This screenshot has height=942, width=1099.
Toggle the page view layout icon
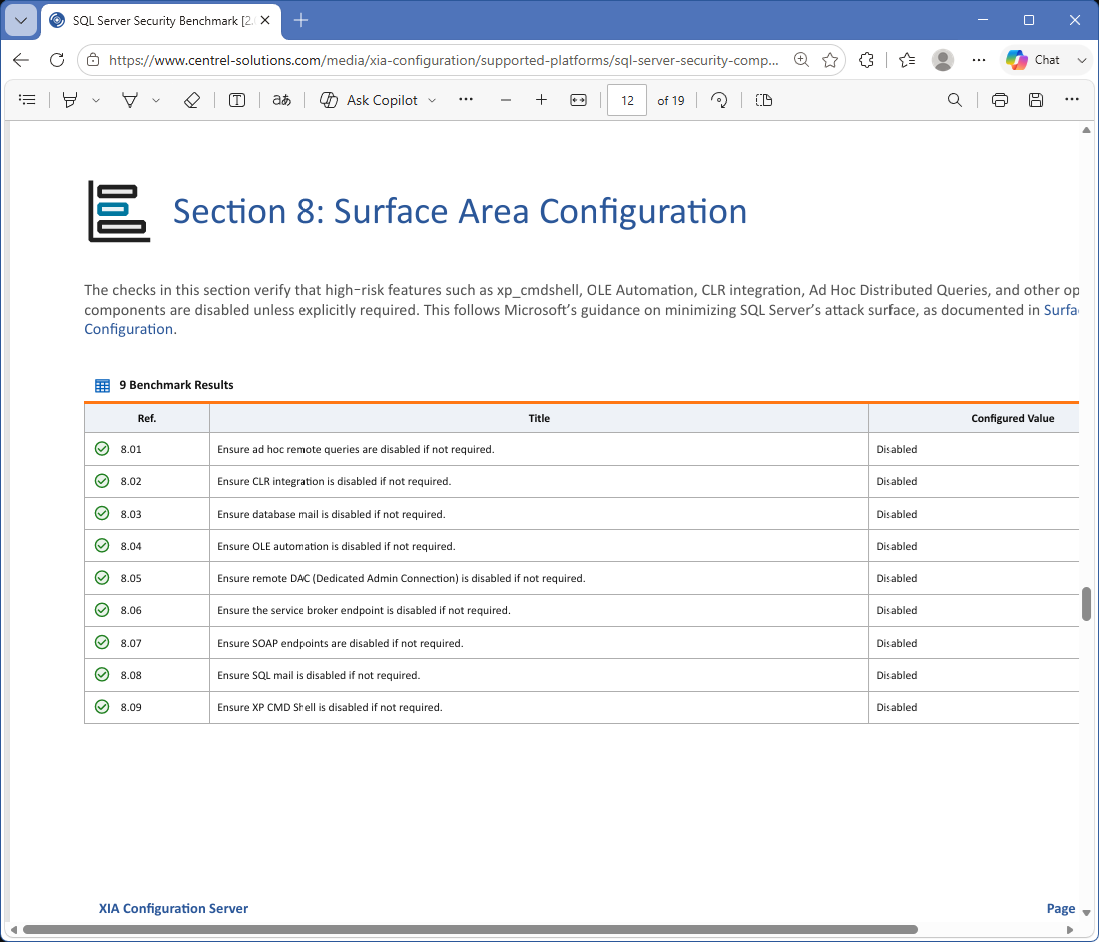764,100
